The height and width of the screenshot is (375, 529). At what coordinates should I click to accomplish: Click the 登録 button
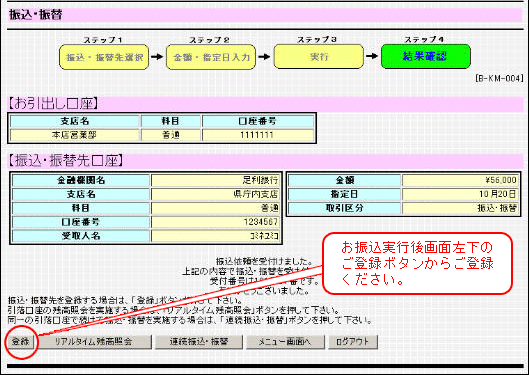coord(21,342)
